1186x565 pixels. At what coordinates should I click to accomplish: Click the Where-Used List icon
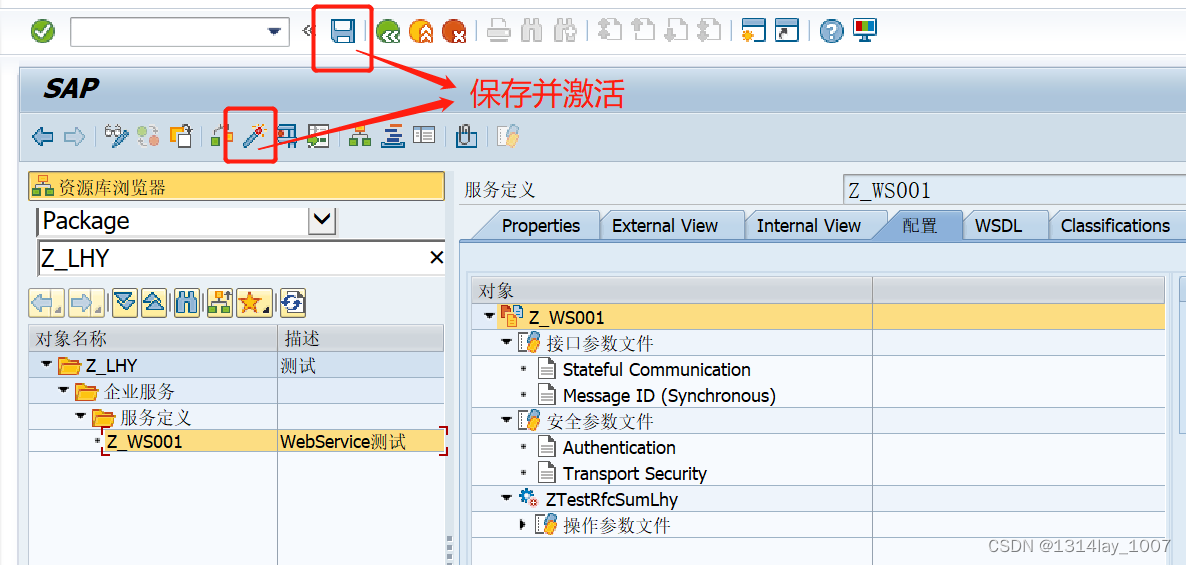point(286,136)
